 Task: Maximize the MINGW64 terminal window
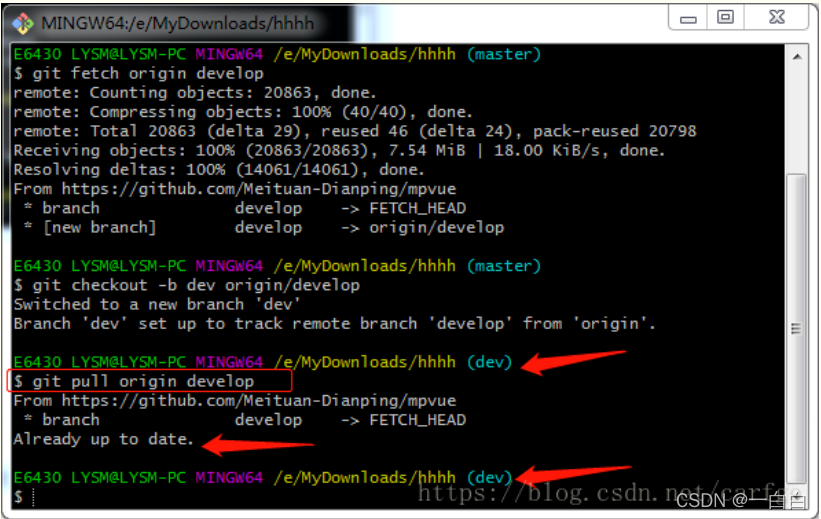click(725, 18)
